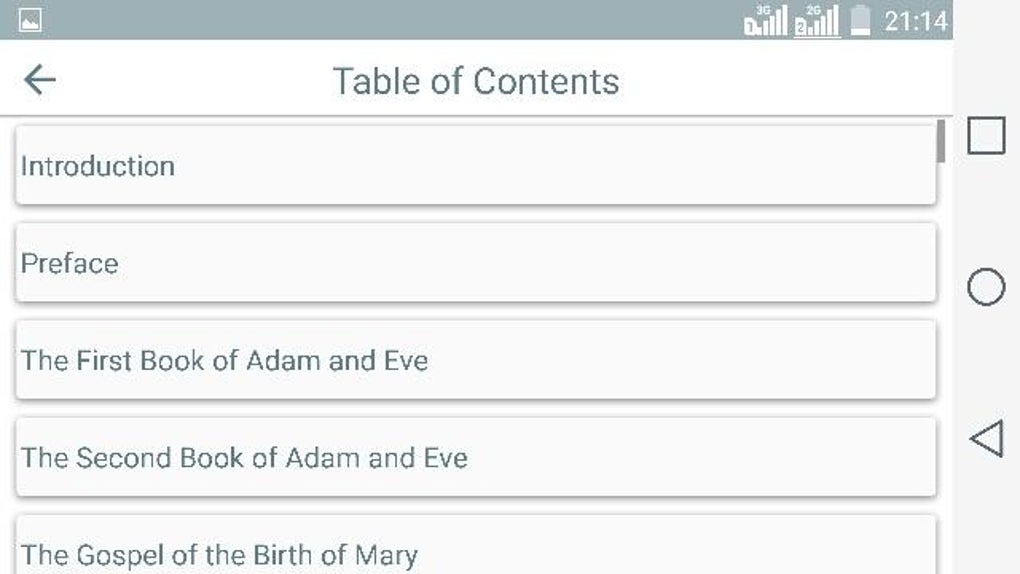Tap the Android home circle button

986,286
